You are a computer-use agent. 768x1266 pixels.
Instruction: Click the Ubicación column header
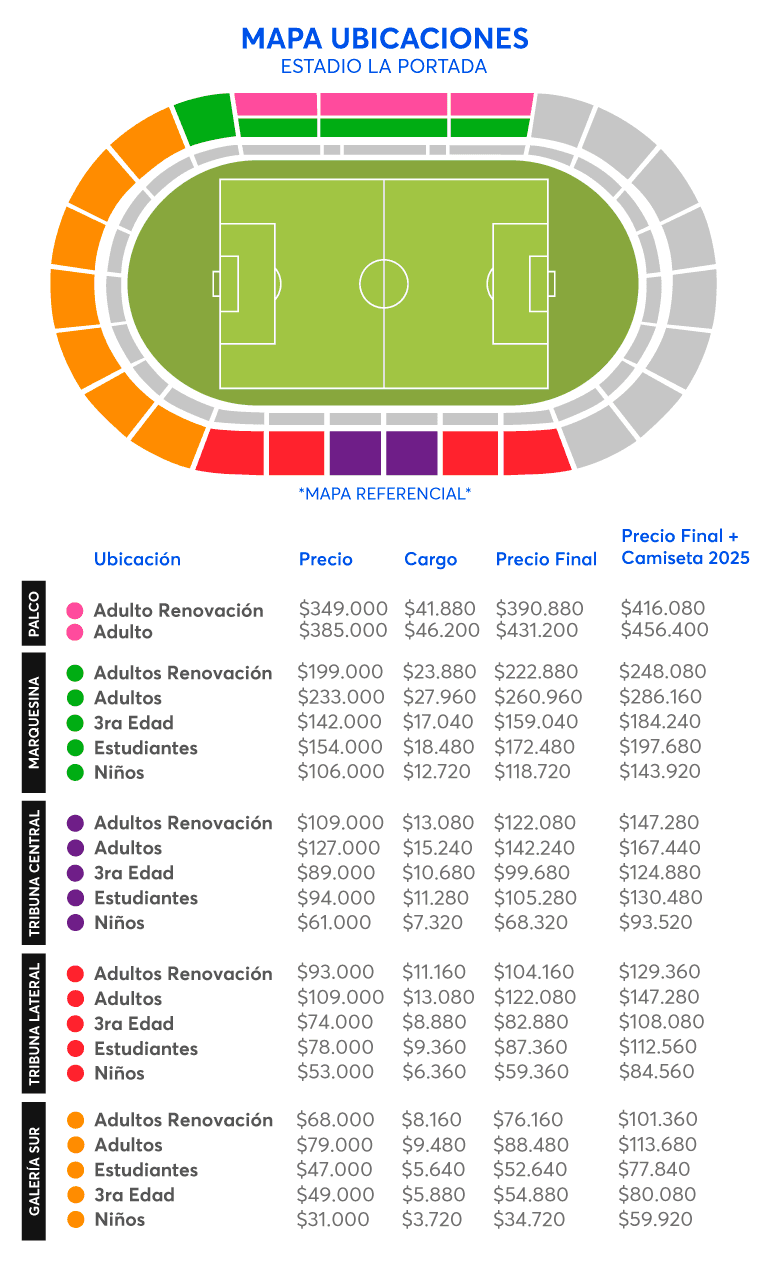click(137, 559)
